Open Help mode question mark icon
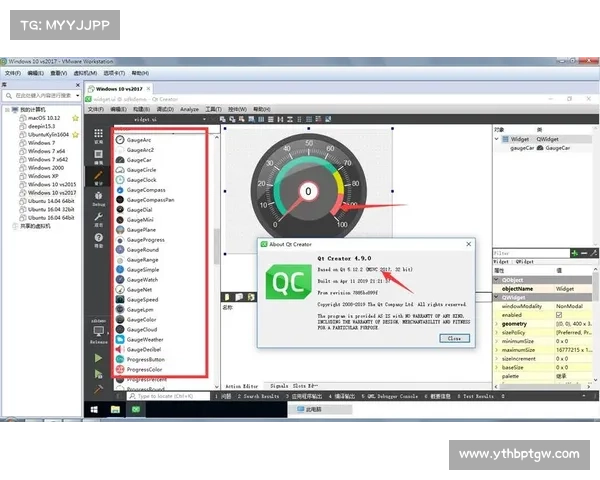Screen dimensions: 600x480 (x=98, y=240)
